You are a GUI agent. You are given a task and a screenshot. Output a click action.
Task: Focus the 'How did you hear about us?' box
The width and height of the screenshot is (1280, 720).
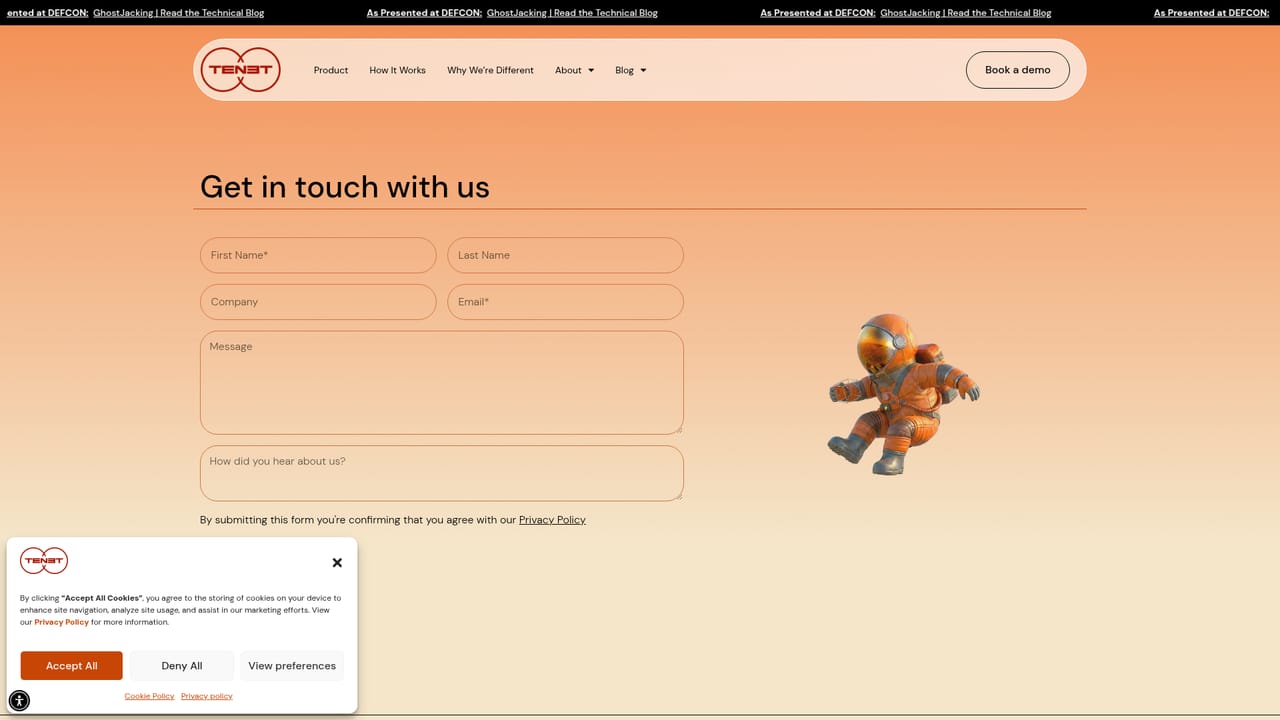point(442,473)
